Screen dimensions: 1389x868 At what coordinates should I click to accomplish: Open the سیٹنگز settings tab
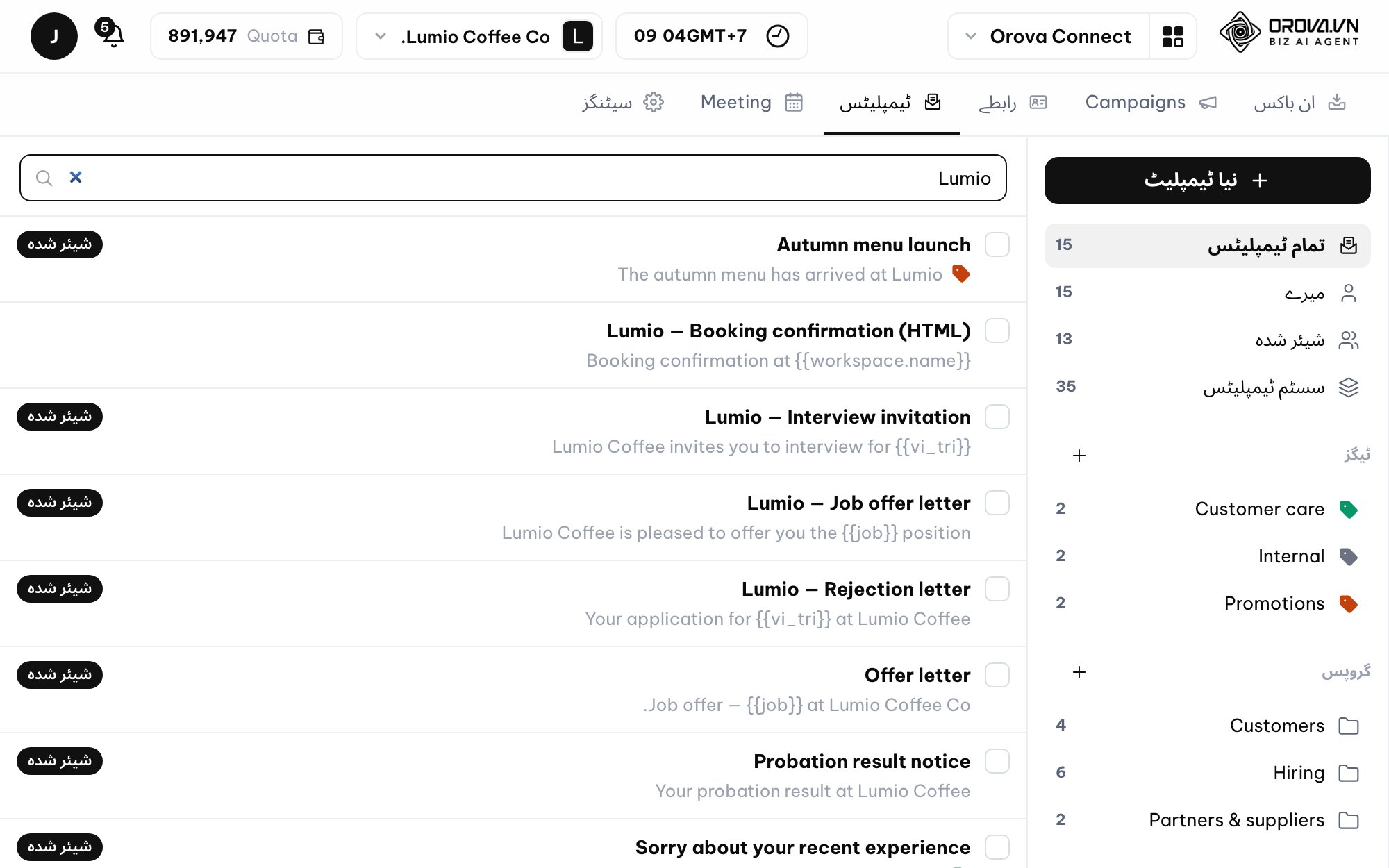(623, 103)
